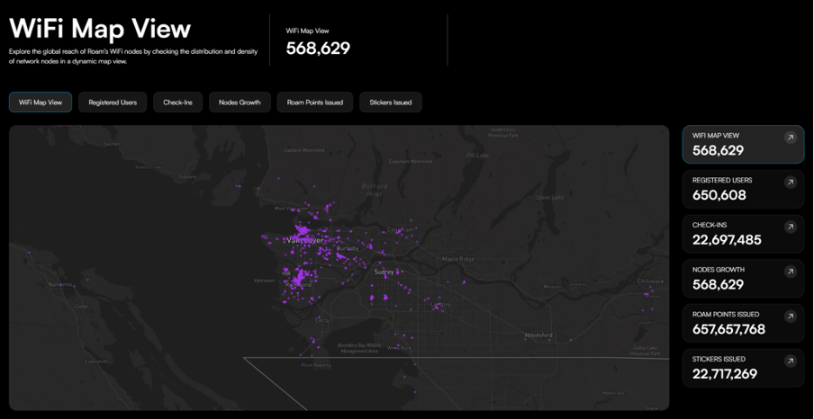The image size is (814, 419).
Task: Click the Maple Ridge label on the map
Action: 458,259
